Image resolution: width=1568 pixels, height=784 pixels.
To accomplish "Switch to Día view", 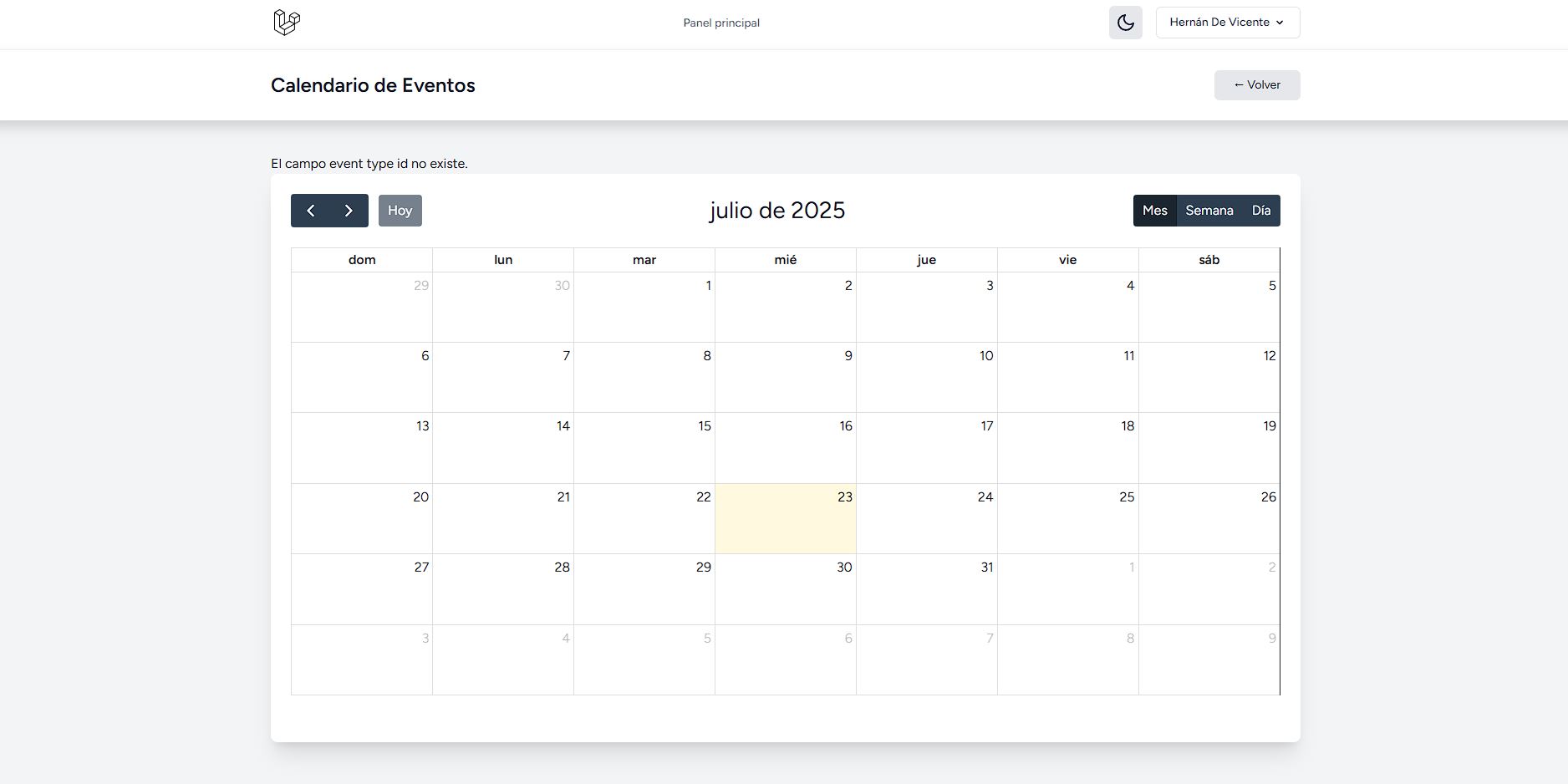I will click(x=1260, y=211).
